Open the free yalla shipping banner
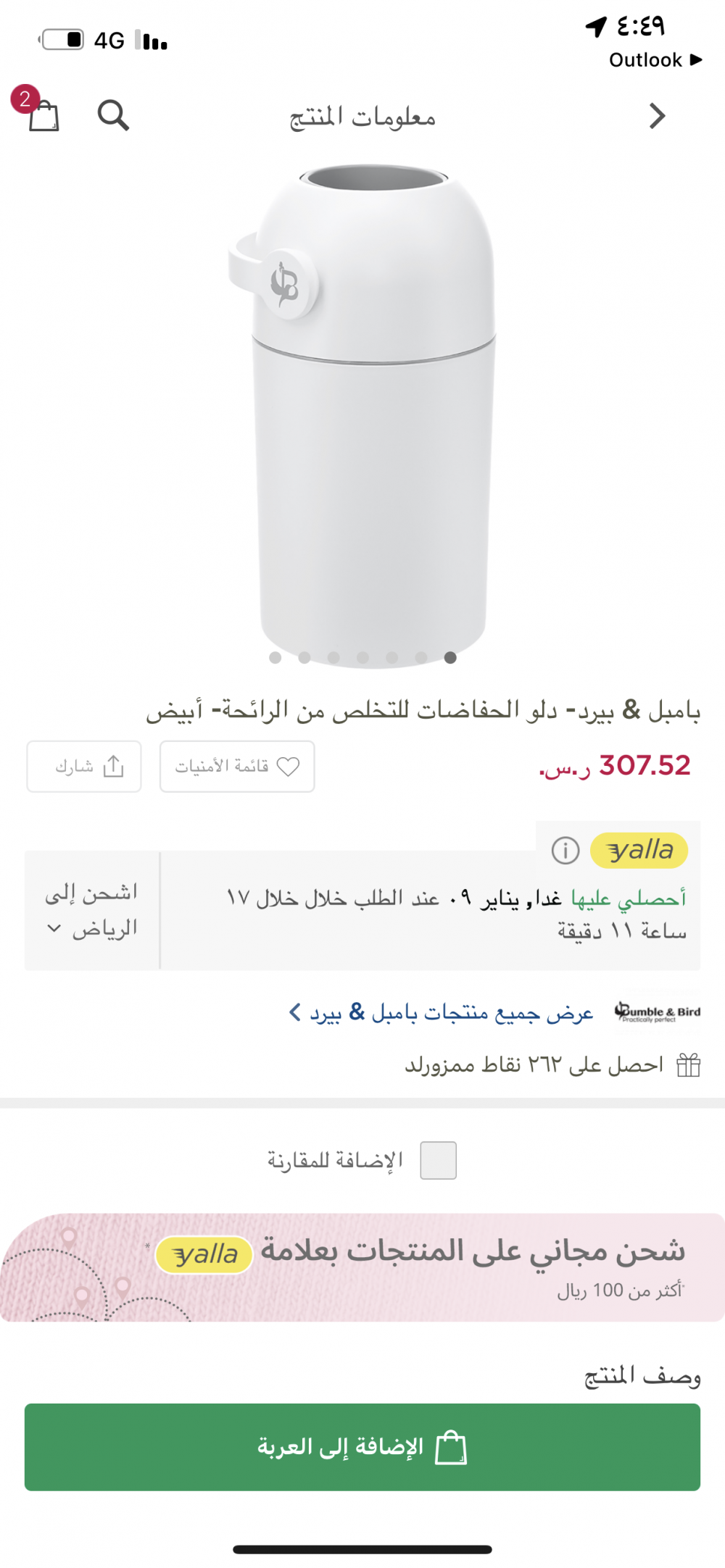The width and height of the screenshot is (725, 1568). (362, 1267)
